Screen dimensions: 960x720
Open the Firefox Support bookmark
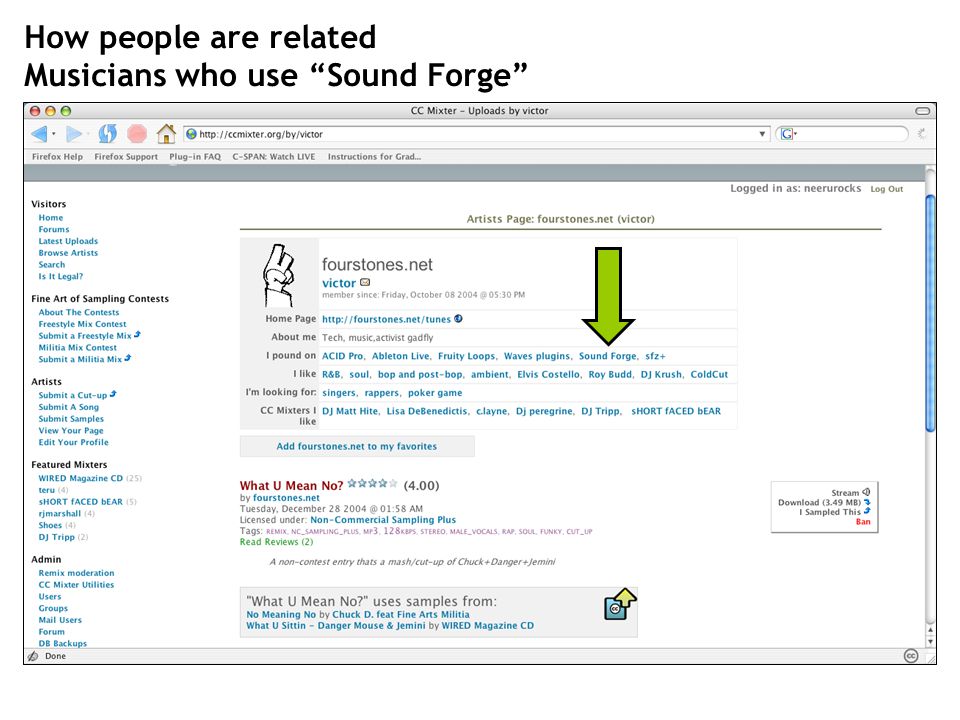(x=126, y=157)
